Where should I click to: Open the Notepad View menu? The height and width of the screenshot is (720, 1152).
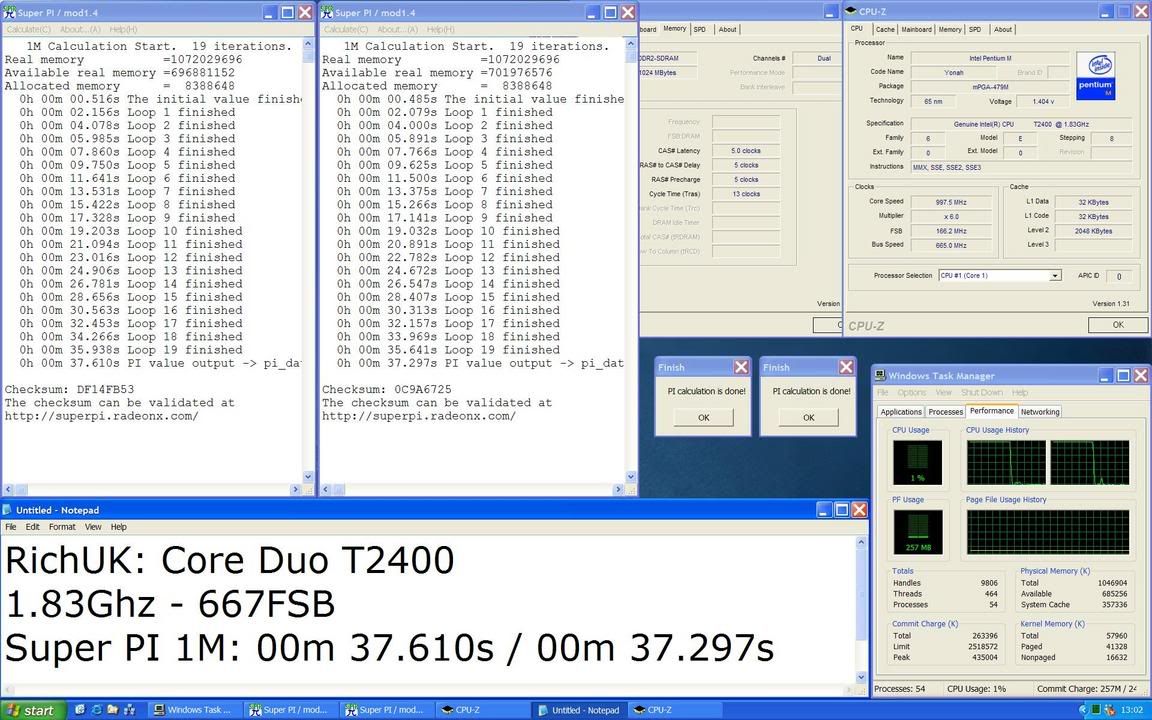[93, 527]
